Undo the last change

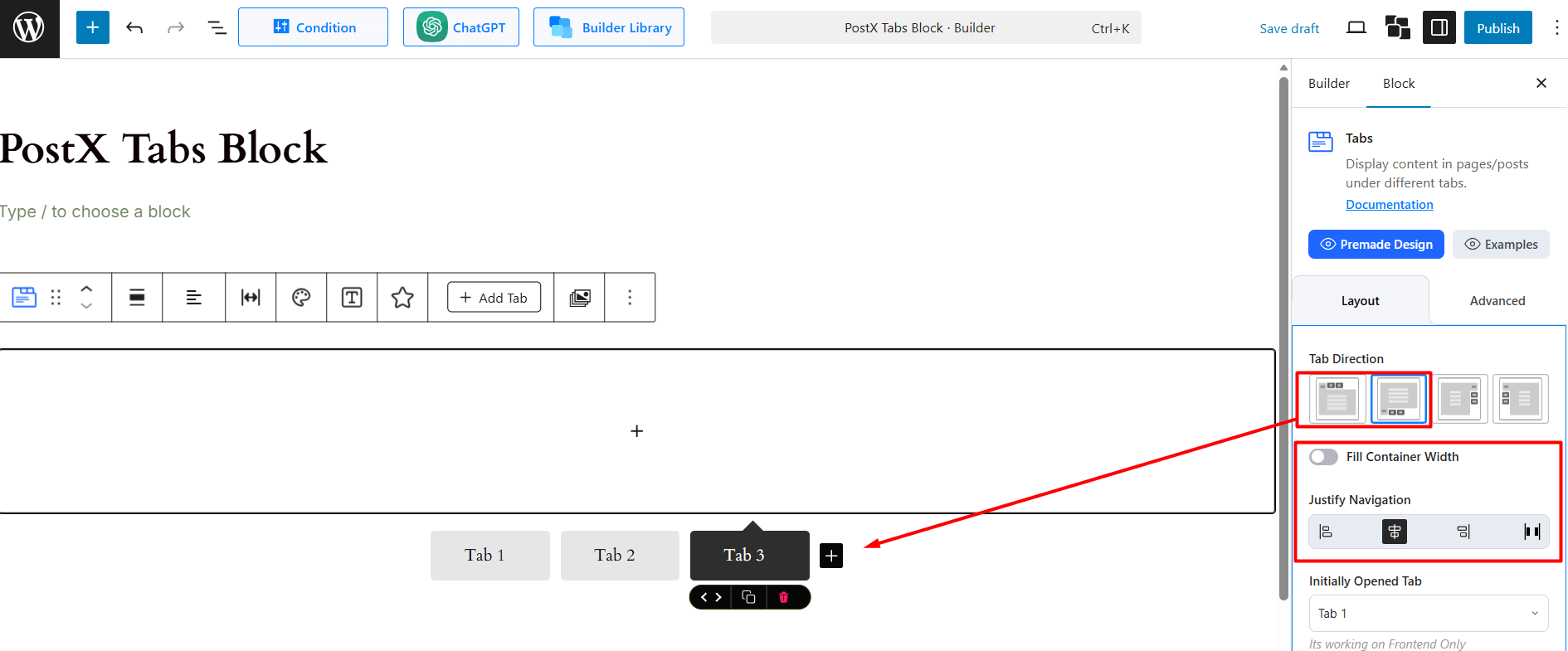coord(134,27)
